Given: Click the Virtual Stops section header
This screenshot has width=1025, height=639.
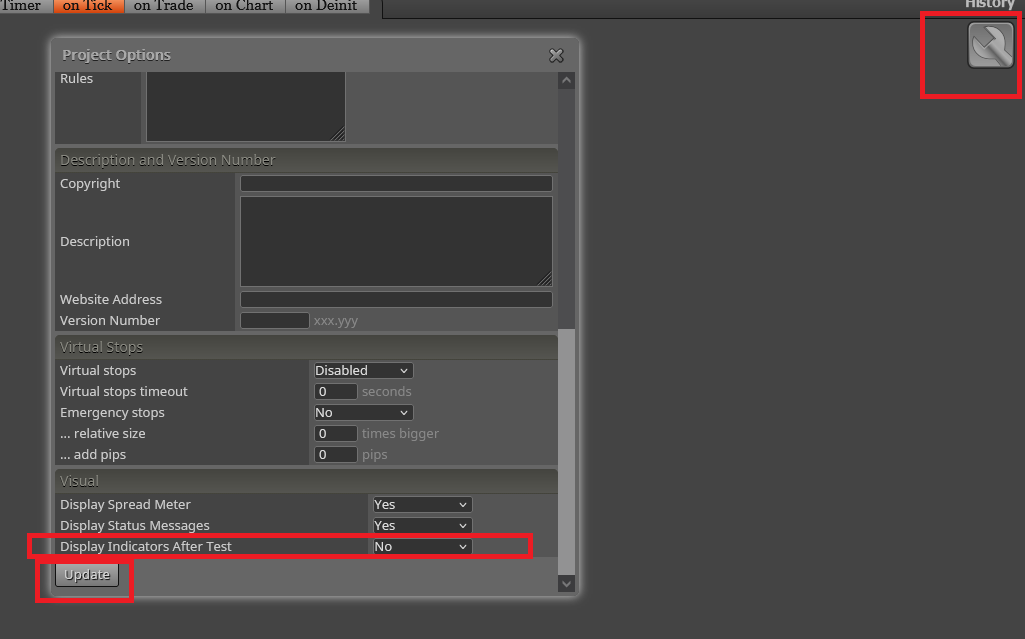Looking at the screenshot, I should (x=307, y=347).
